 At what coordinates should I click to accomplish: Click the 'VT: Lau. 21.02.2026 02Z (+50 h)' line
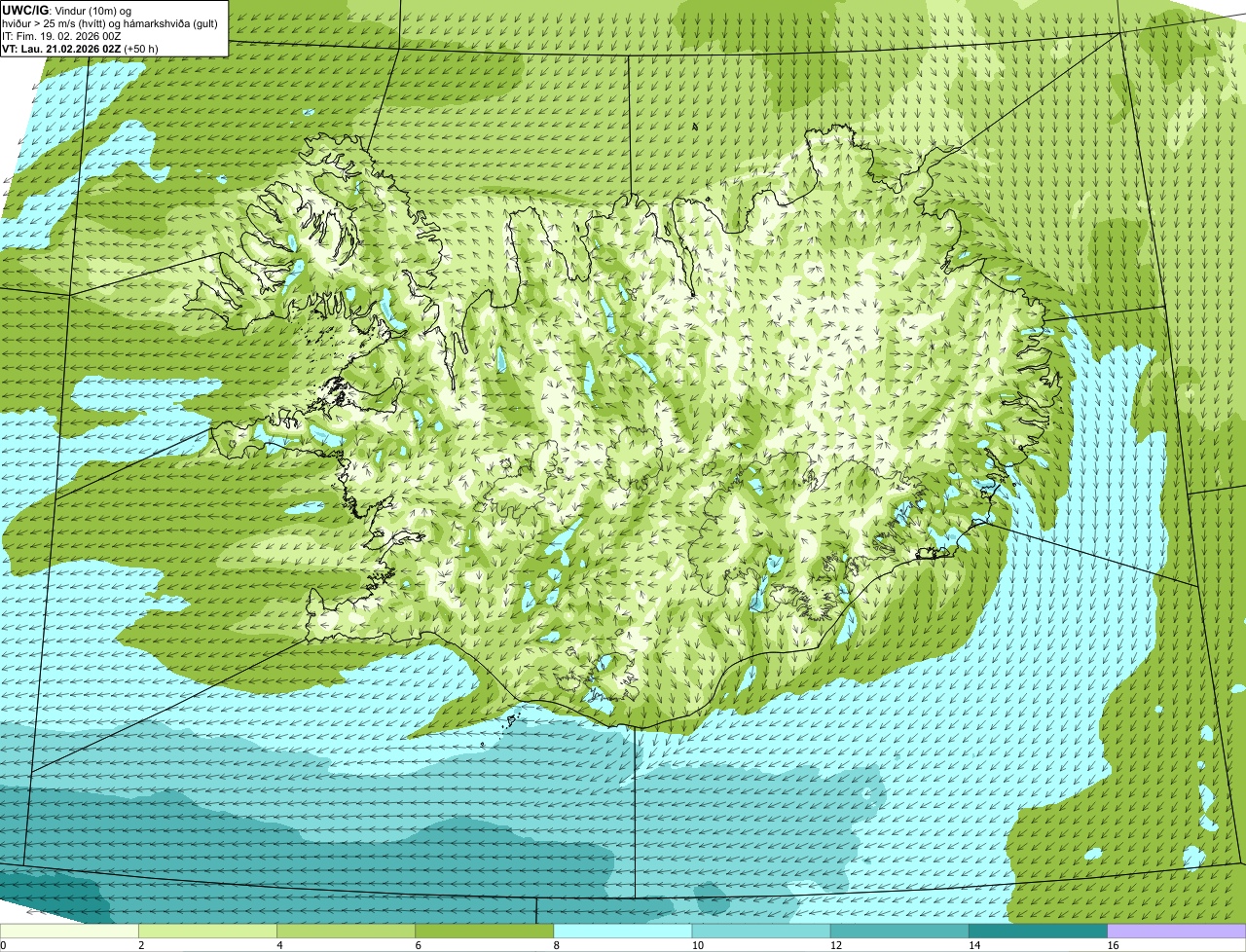[81, 48]
